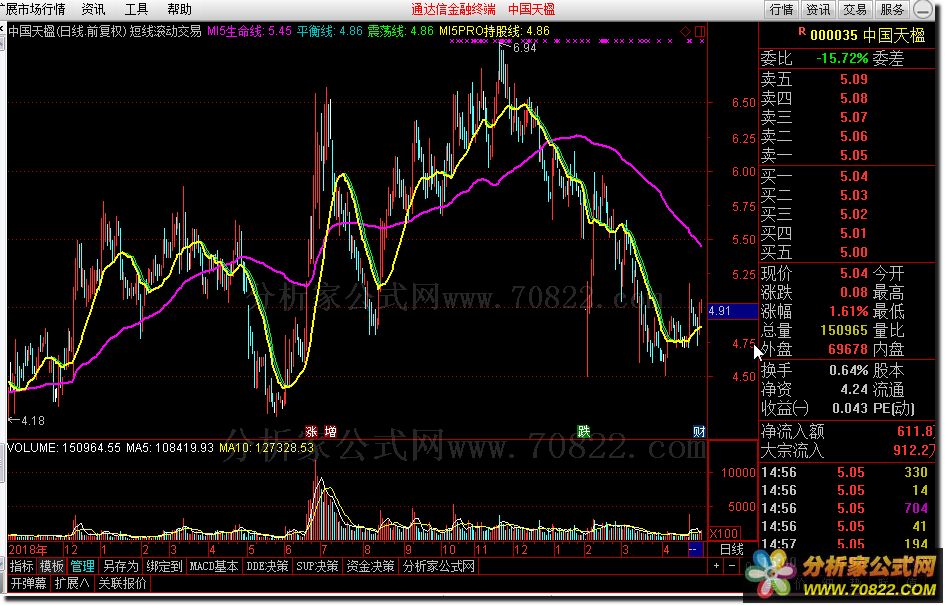Click the 买一 5.04 quote row
Screen dimensions: 945x605
coord(847,177)
